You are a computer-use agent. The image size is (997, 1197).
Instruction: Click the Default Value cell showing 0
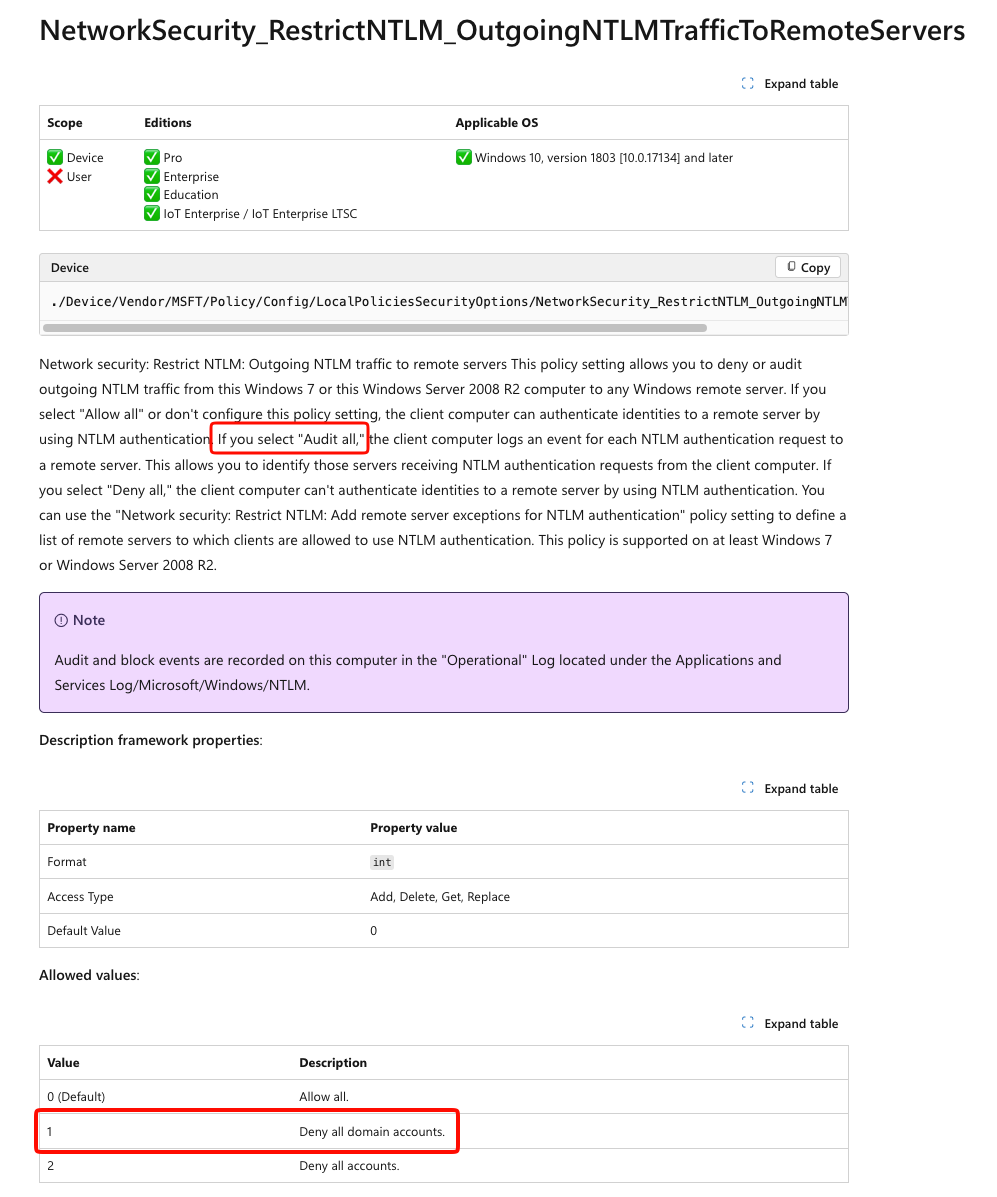373,931
